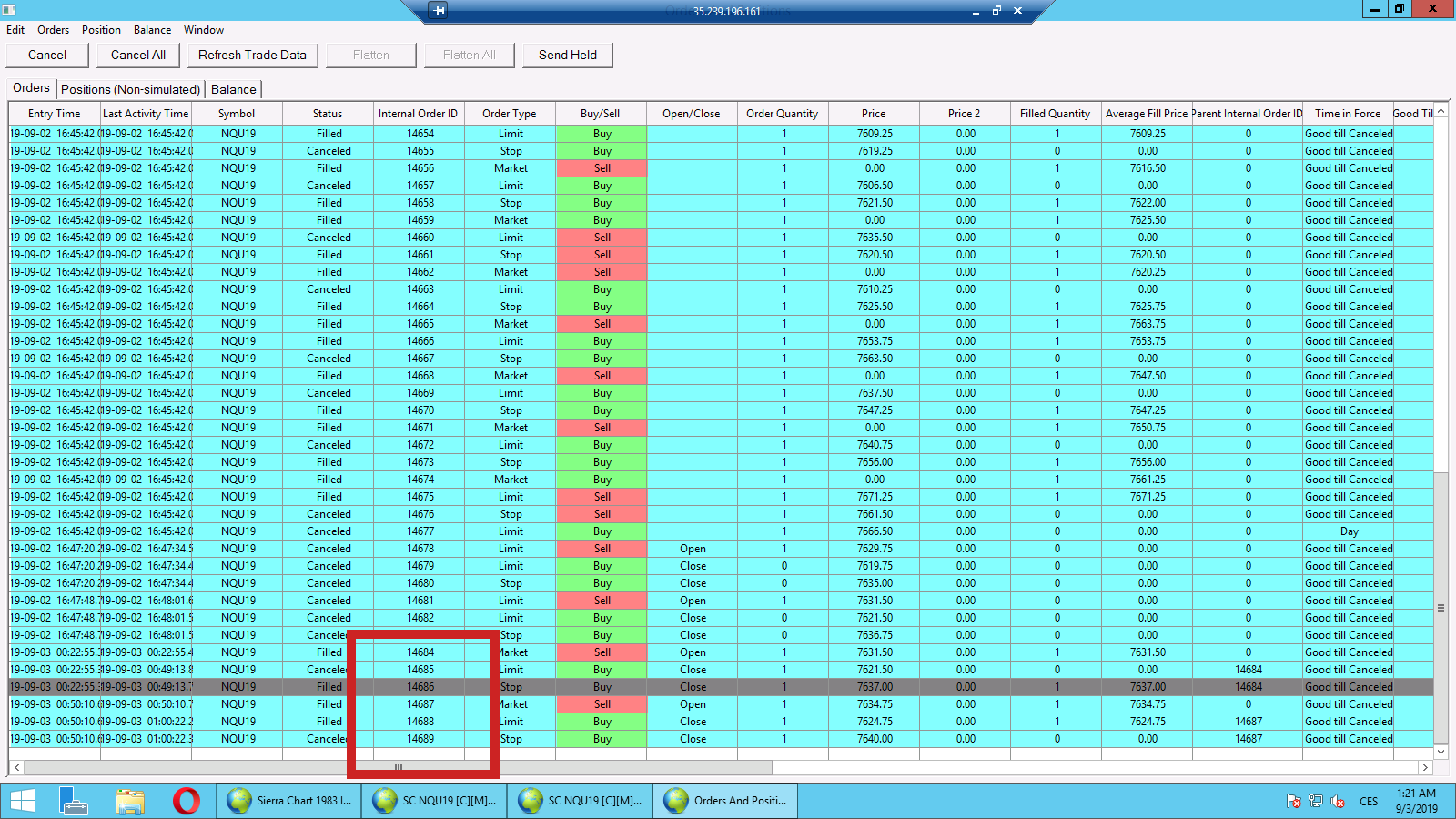Click left arrow of horizontal scrollbar

point(16,767)
